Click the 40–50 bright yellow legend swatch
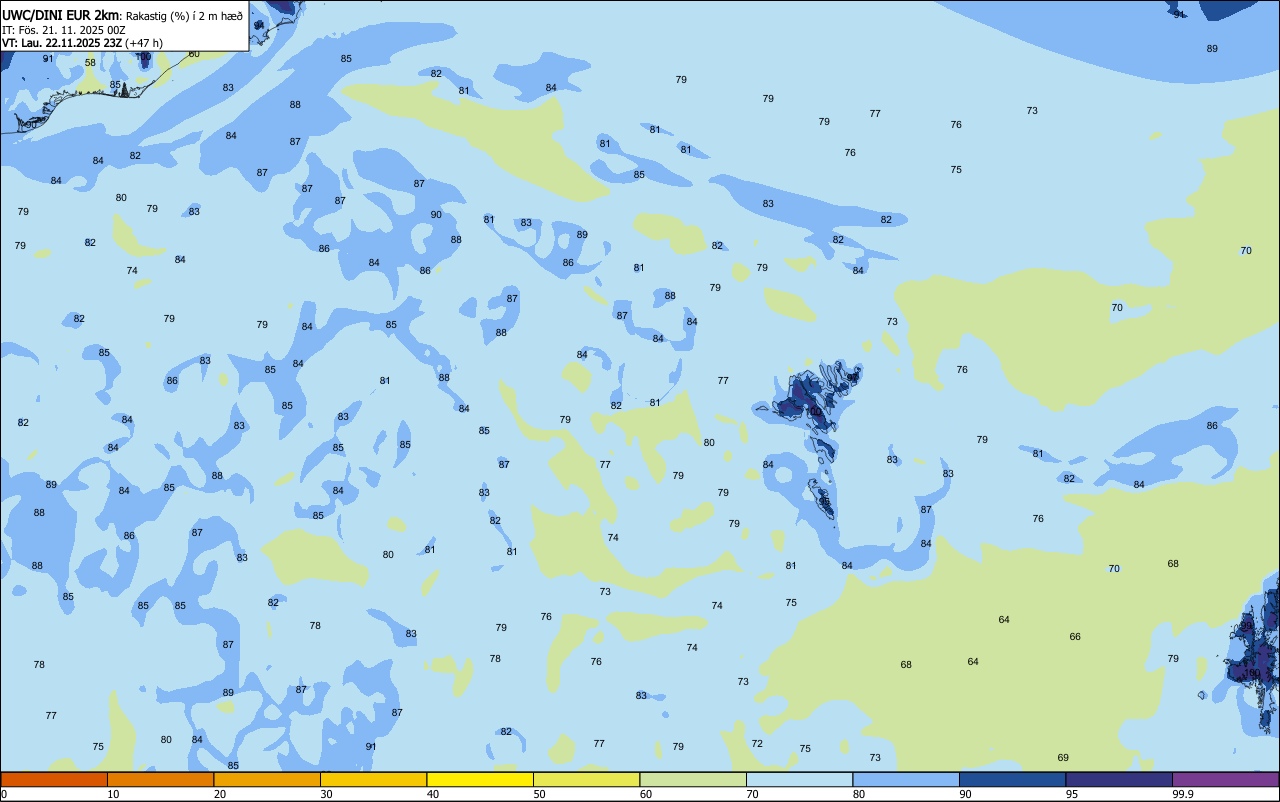The height and width of the screenshot is (802, 1280). coord(480,779)
